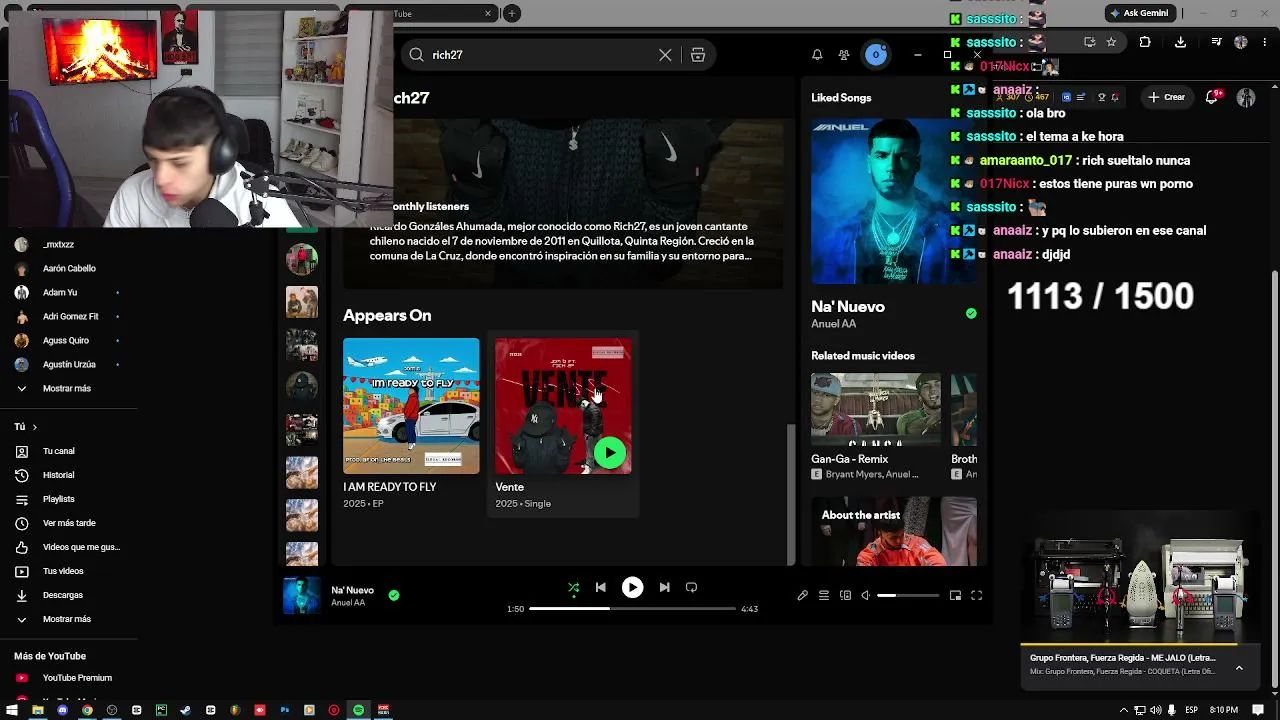Open Ver más tarde in YouTube sidebar
Viewport: 1280px width, 720px height.
click(x=69, y=523)
